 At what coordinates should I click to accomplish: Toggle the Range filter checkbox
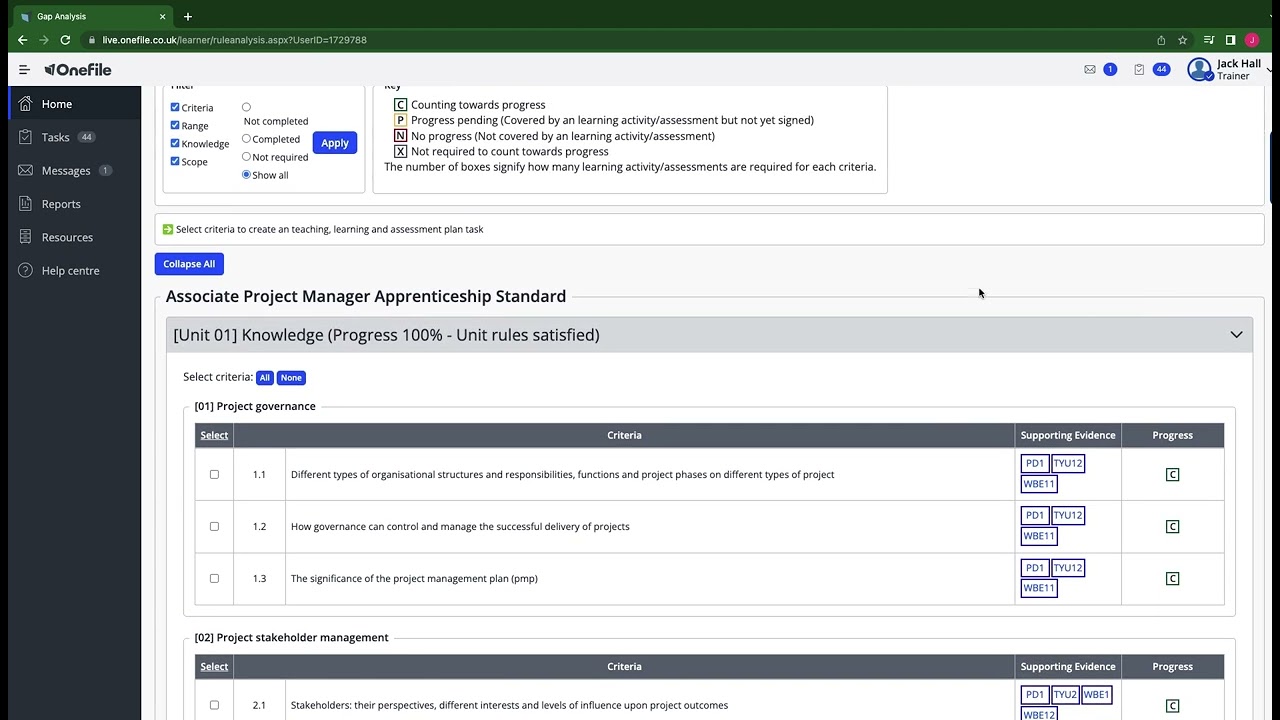point(175,125)
